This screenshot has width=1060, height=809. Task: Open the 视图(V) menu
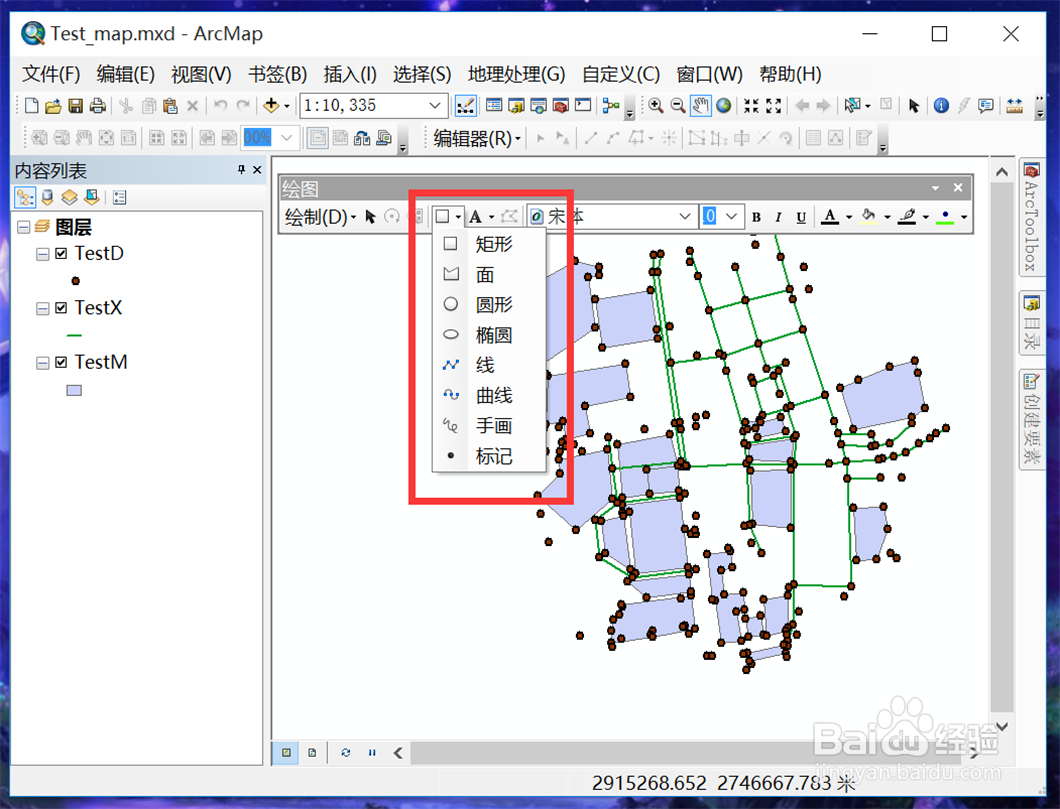[x=201, y=74]
